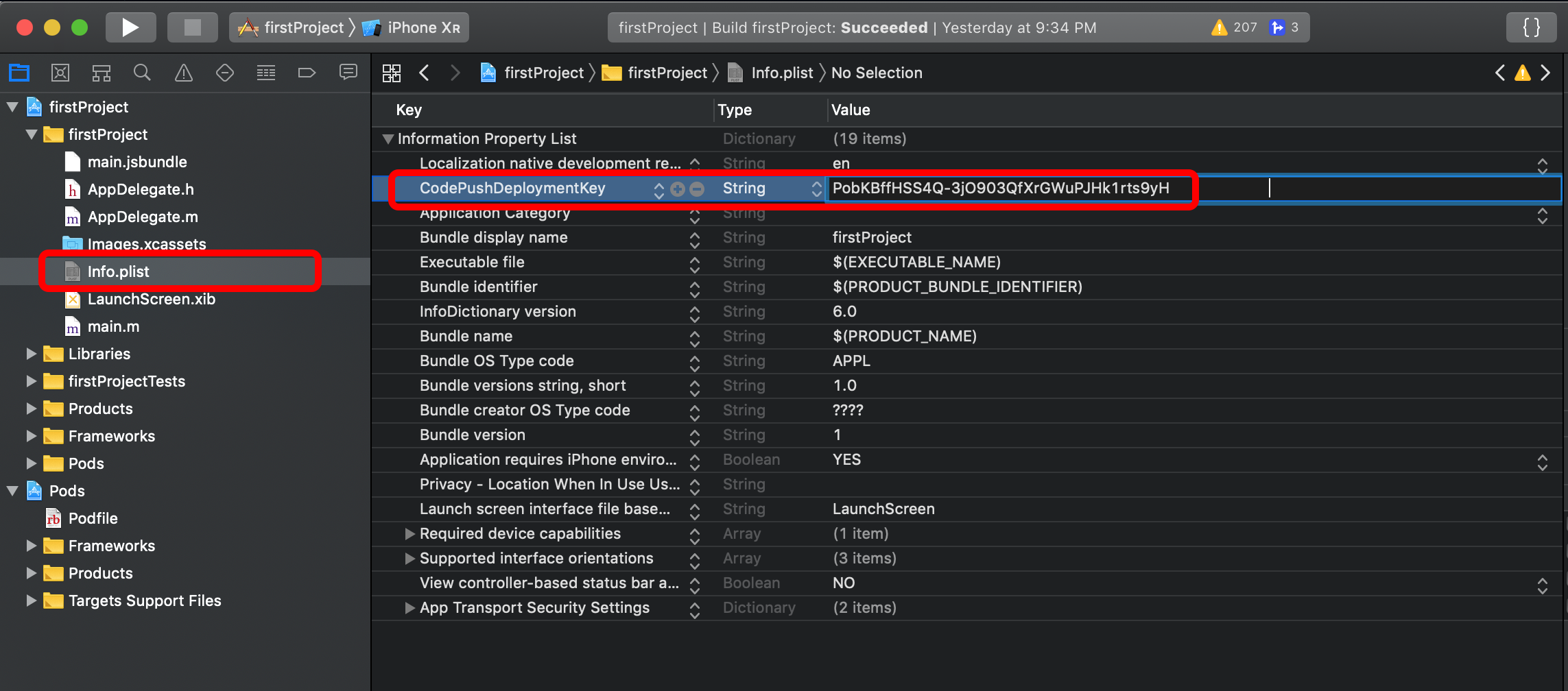
Task: Click the Type column header
Action: 735,110
